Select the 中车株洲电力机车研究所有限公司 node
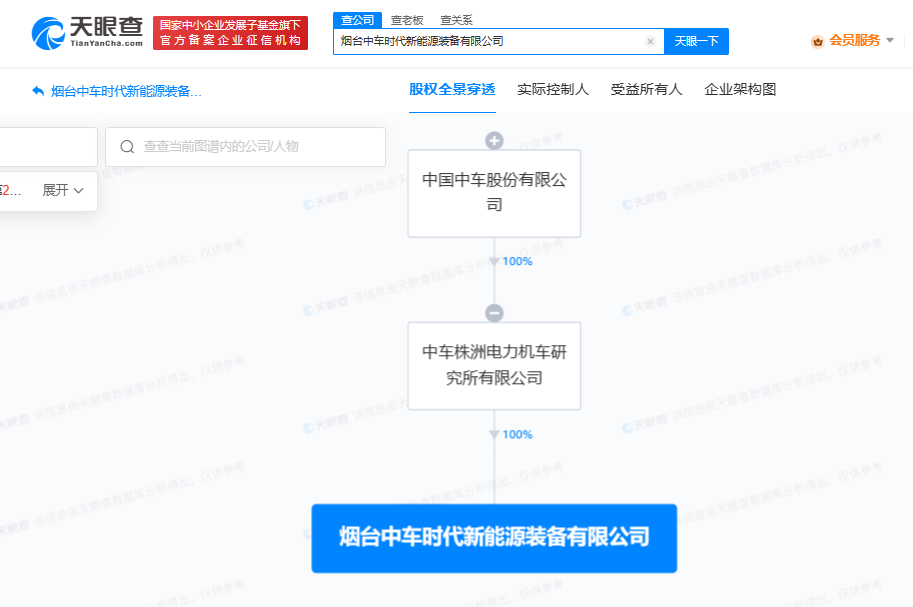The width and height of the screenshot is (913, 607). click(494, 366)
